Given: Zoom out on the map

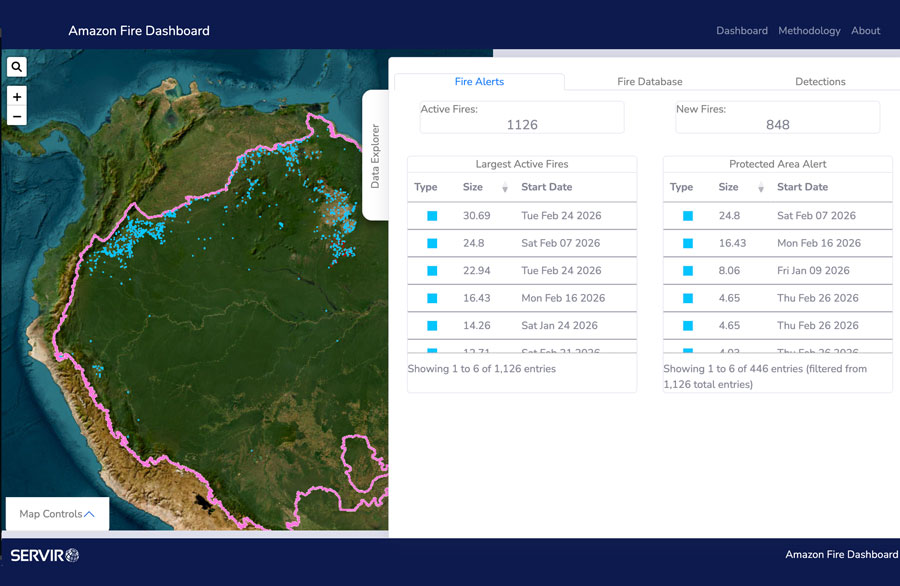Looking at the screenshot, I should point(16,117).
